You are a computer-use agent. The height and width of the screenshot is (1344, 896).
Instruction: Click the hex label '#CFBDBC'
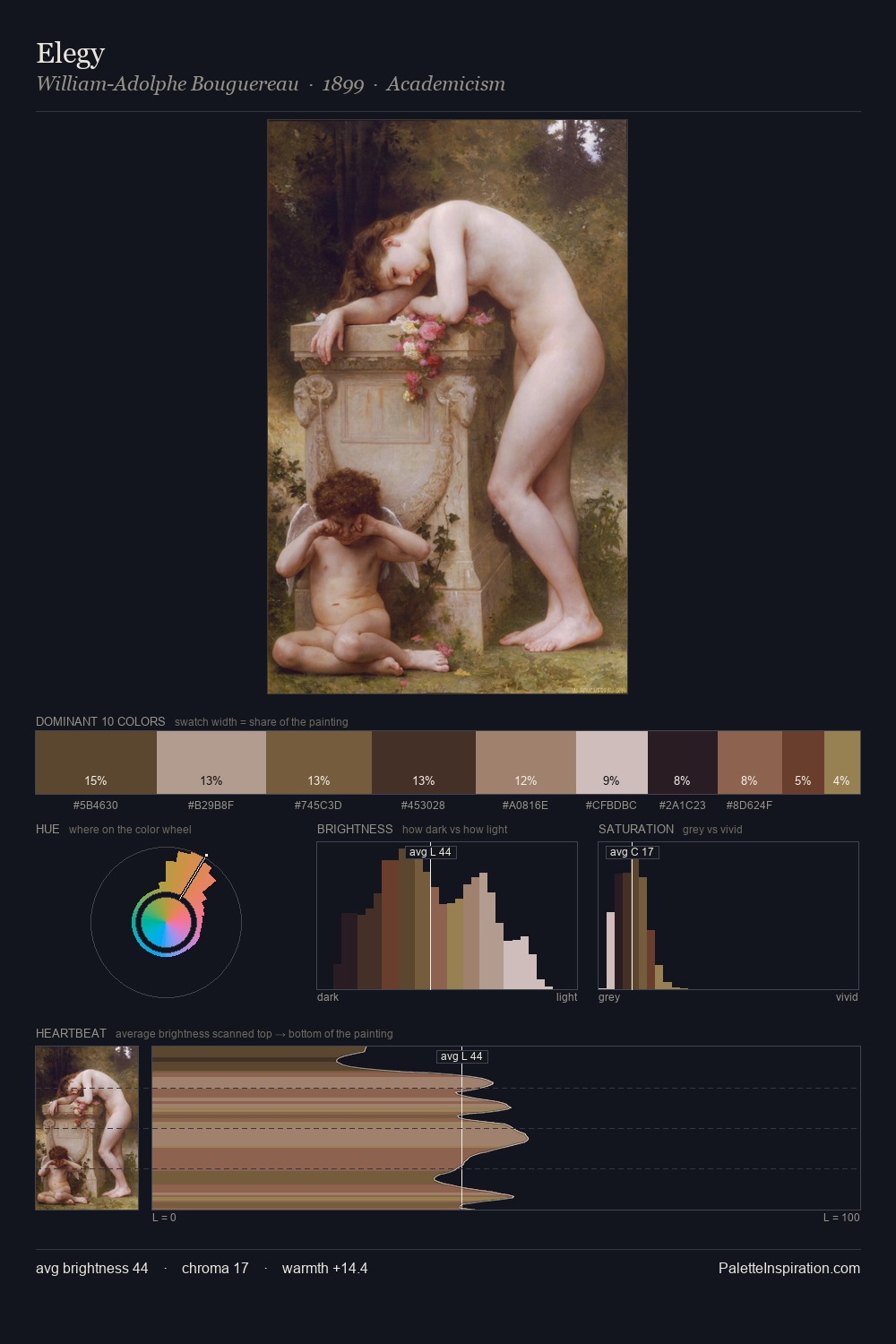click(611, 805)
